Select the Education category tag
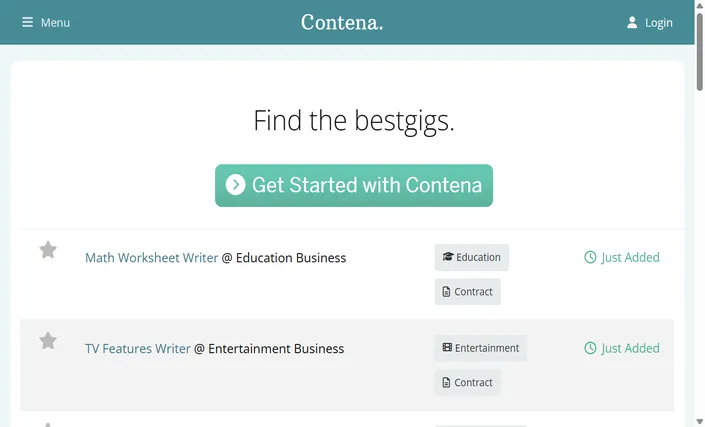This screenshot has width=705, height=427. (x=472, y=257)
